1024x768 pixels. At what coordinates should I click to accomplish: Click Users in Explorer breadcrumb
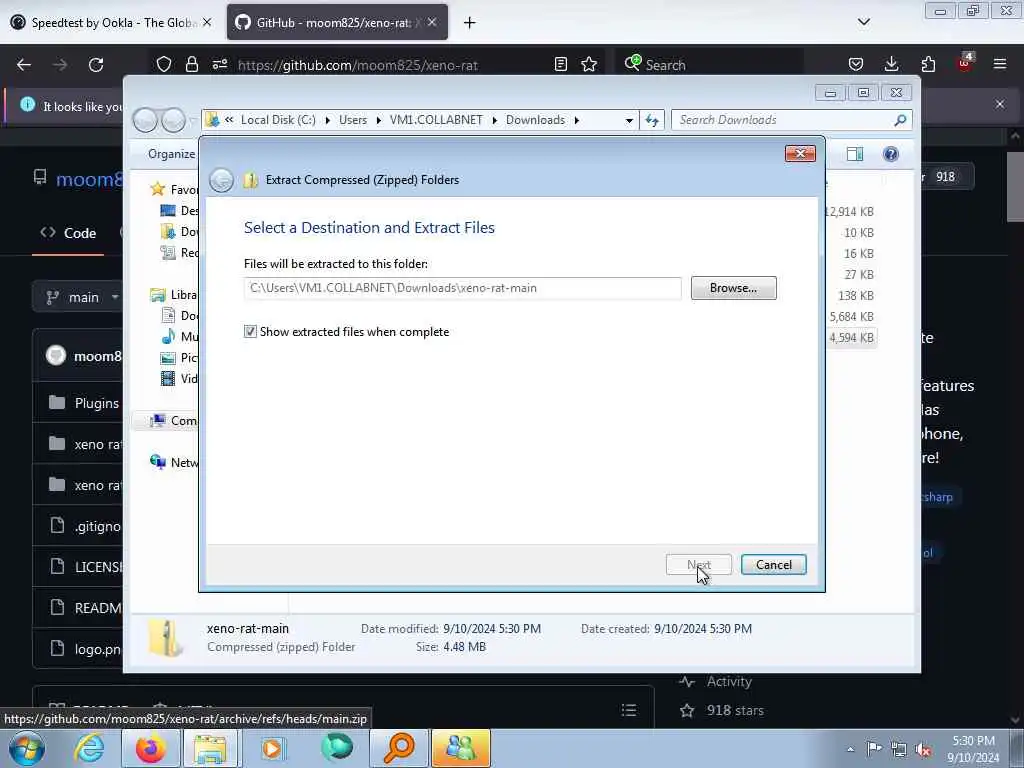(x=353, y=120)
